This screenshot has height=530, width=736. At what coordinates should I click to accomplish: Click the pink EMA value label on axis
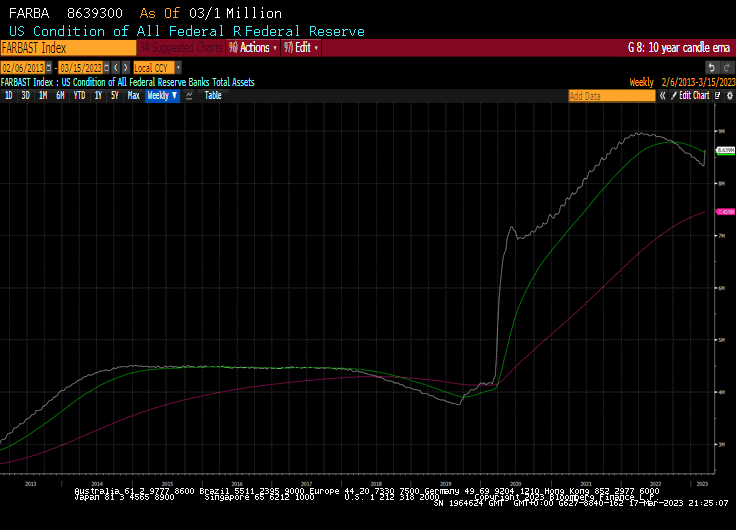pyautogui.click(x=726, y=212)
